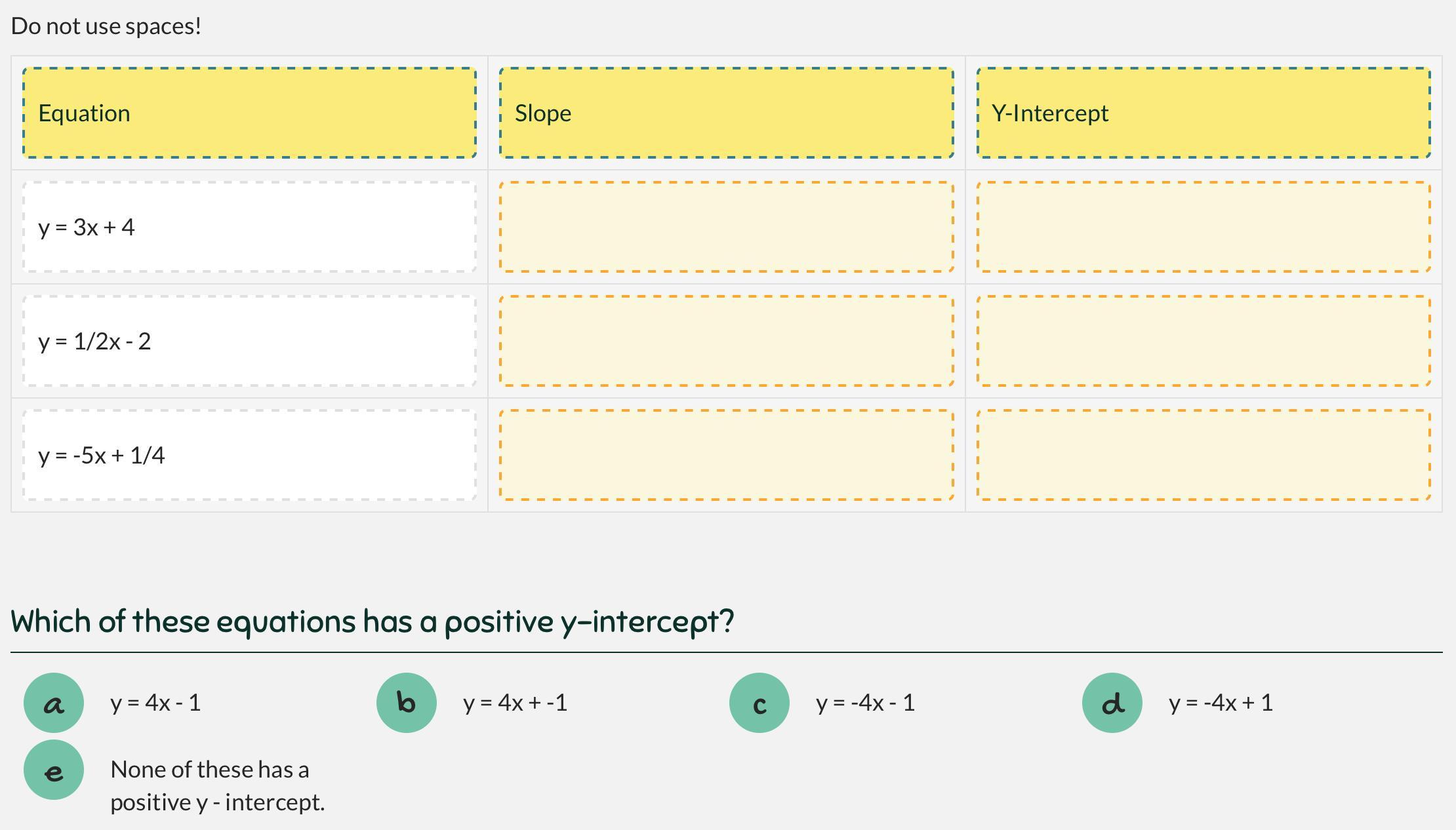This screenshot has width=1456, height=830.
Task: Select answer option a circle
Action: [54, 703]
